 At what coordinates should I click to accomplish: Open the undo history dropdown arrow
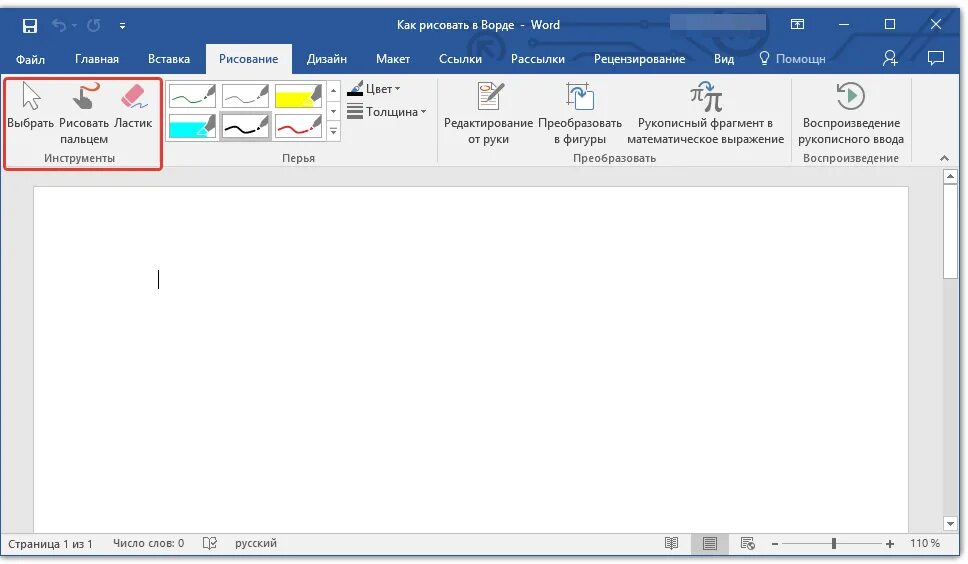pos(74,26)
